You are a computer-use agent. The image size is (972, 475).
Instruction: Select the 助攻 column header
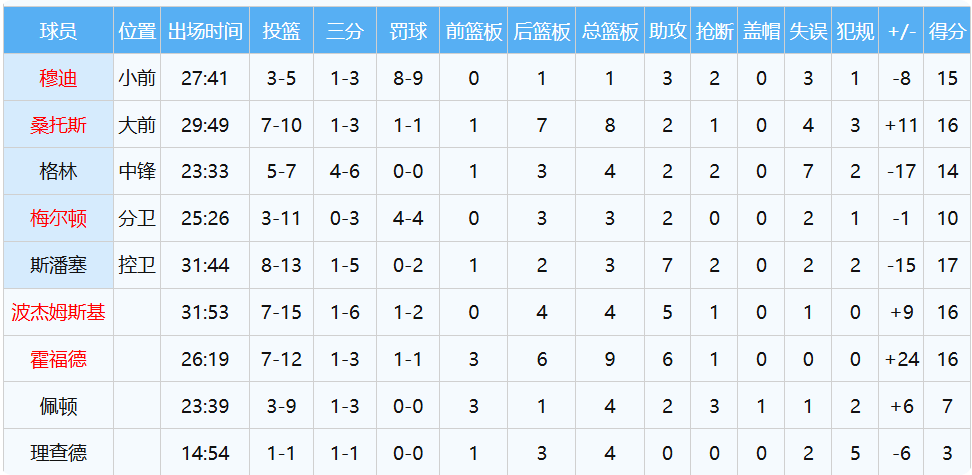pos(667,32)
